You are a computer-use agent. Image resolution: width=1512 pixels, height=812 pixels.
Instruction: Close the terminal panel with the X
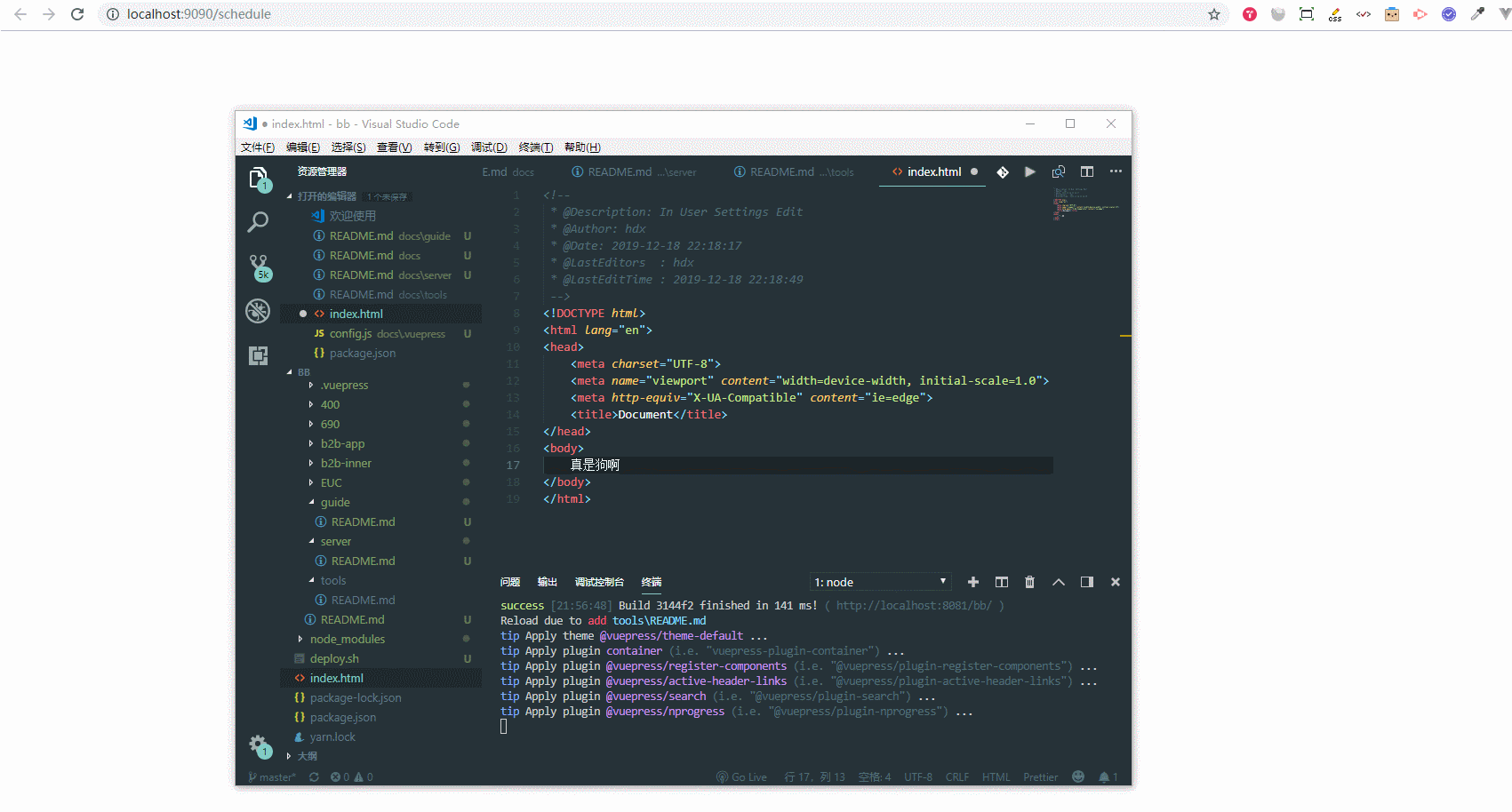[1116, 582]
